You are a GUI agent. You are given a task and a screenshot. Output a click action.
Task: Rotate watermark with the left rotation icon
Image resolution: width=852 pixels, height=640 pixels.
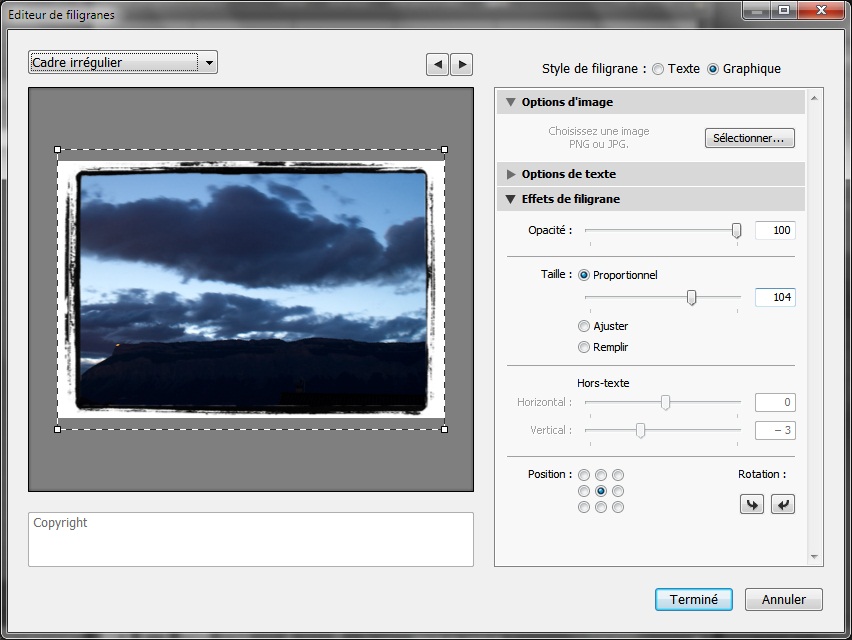752,504
